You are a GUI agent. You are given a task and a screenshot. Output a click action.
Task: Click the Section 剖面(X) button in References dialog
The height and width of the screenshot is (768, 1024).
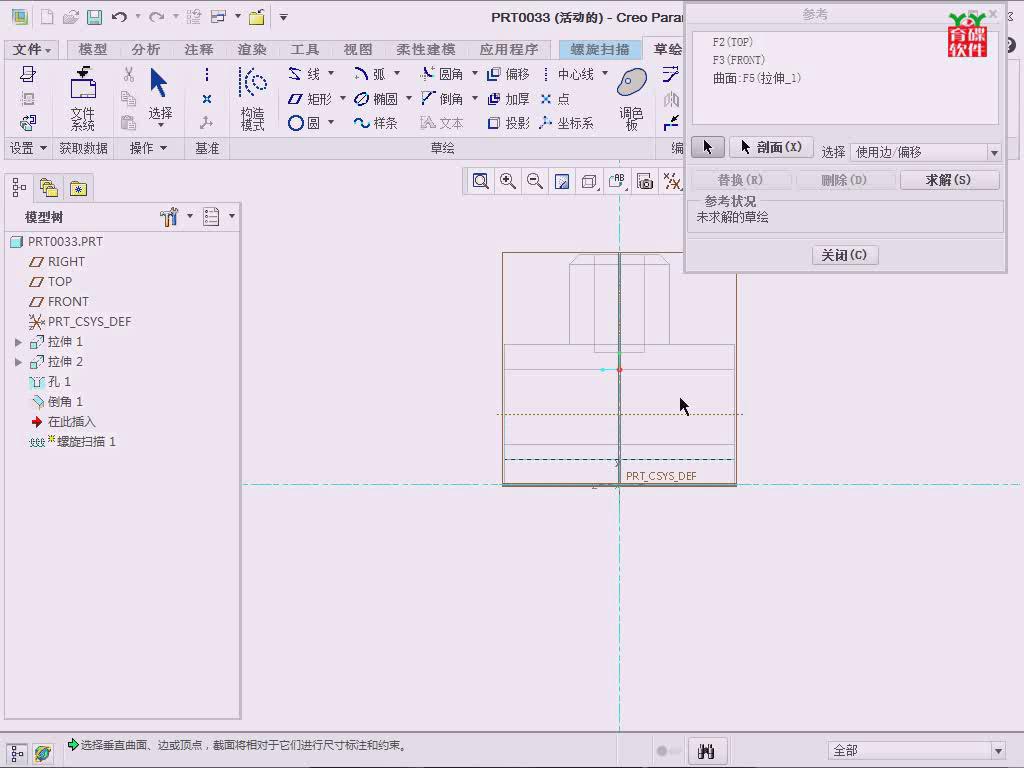(771, 148)
